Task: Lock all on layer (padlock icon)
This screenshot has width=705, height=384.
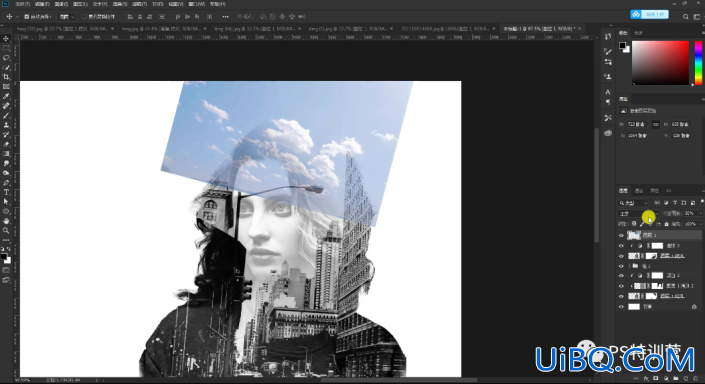Action: 666,223
